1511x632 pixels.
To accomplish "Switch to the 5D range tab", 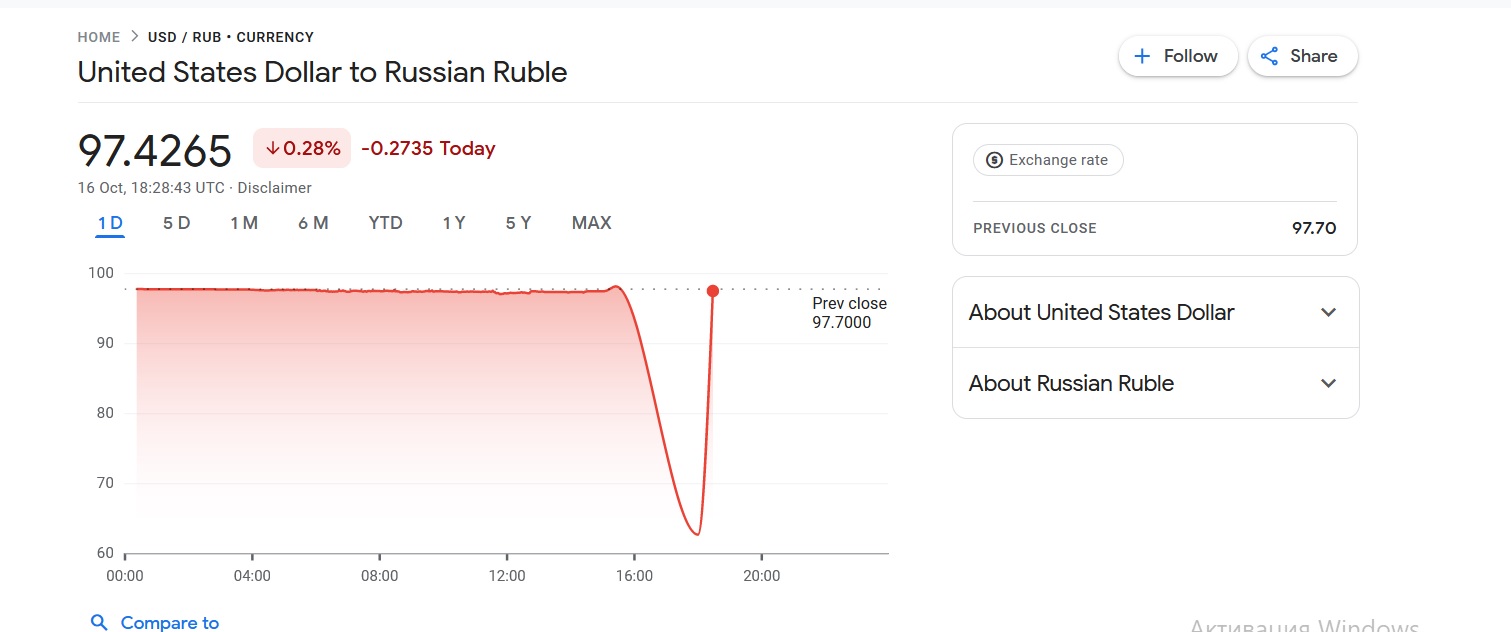I will (x=176, y=223).
